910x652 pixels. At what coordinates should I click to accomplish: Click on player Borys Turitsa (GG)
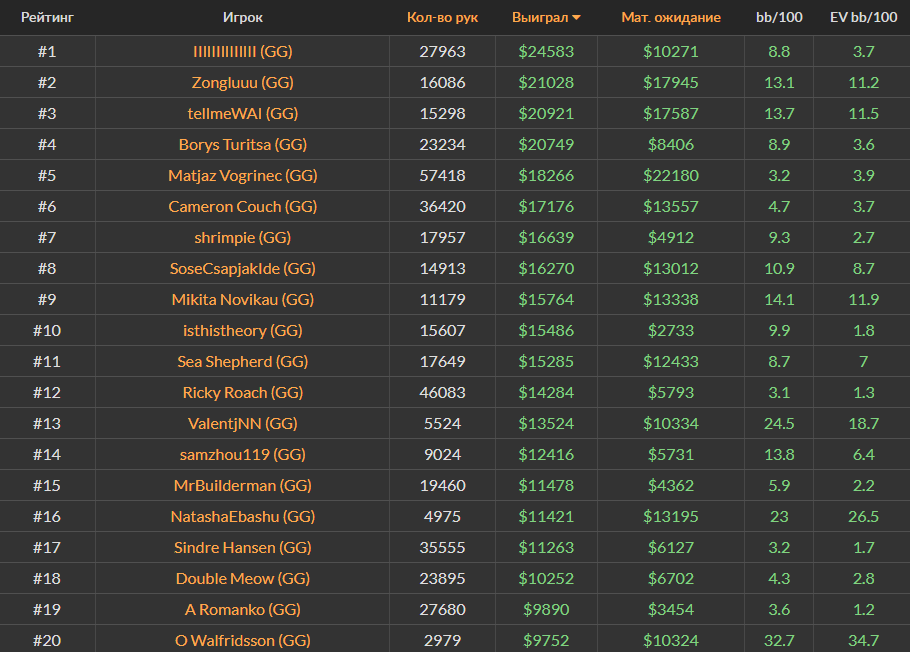pos(243,145)
